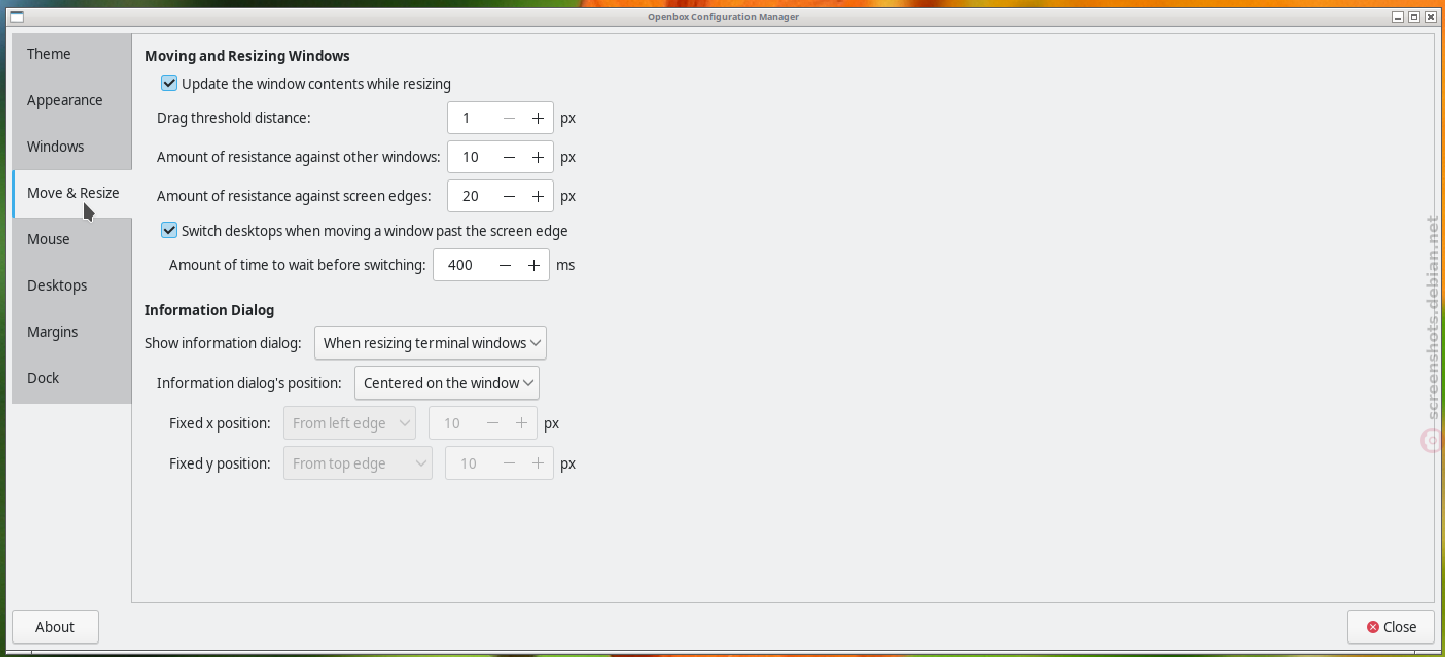
Task: Decrease resistance against other windows
Action: click(x=510, y=157)
